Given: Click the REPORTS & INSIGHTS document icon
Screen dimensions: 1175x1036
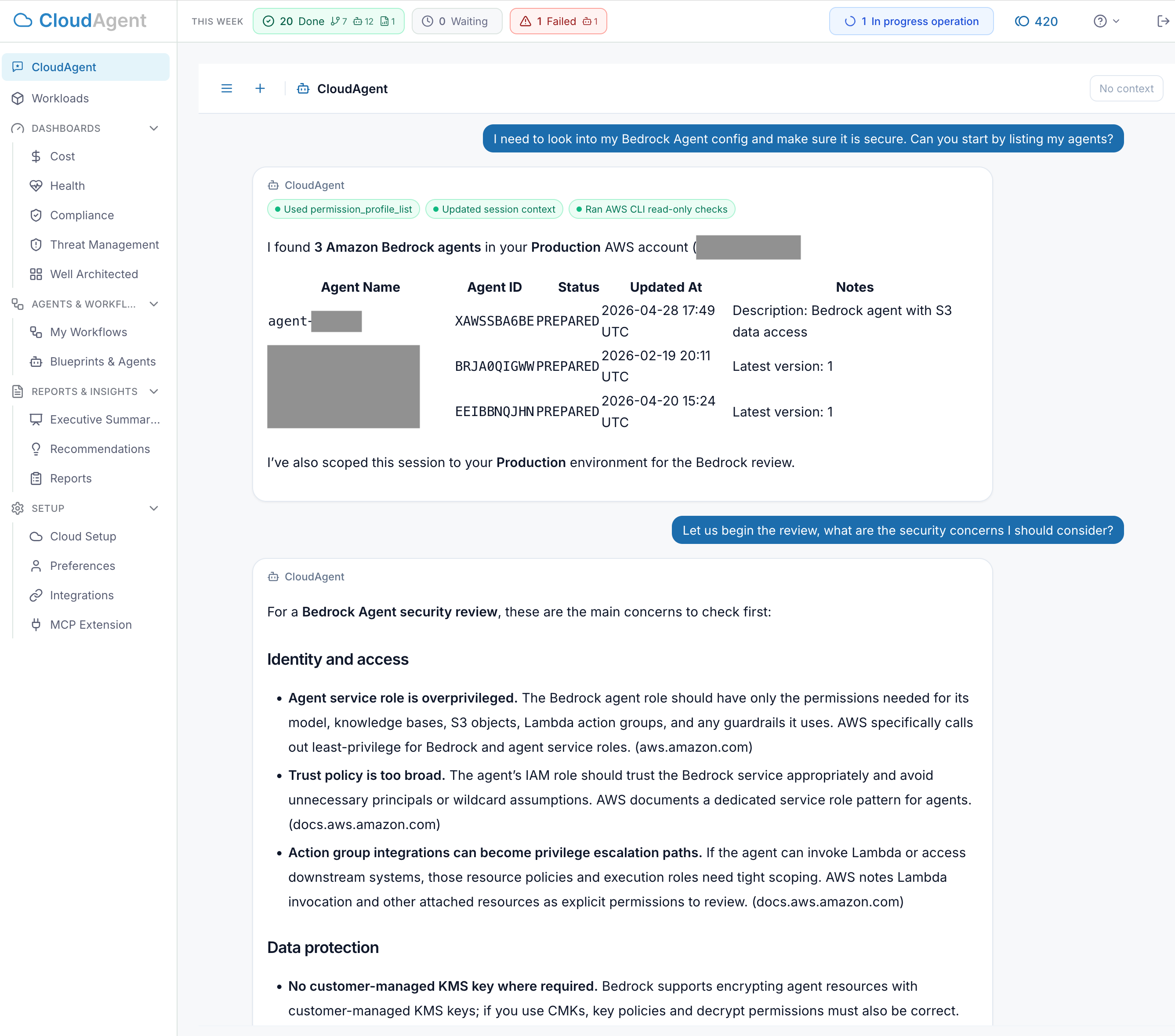Looking at the screenshot, I should click(x=18, y=391).
